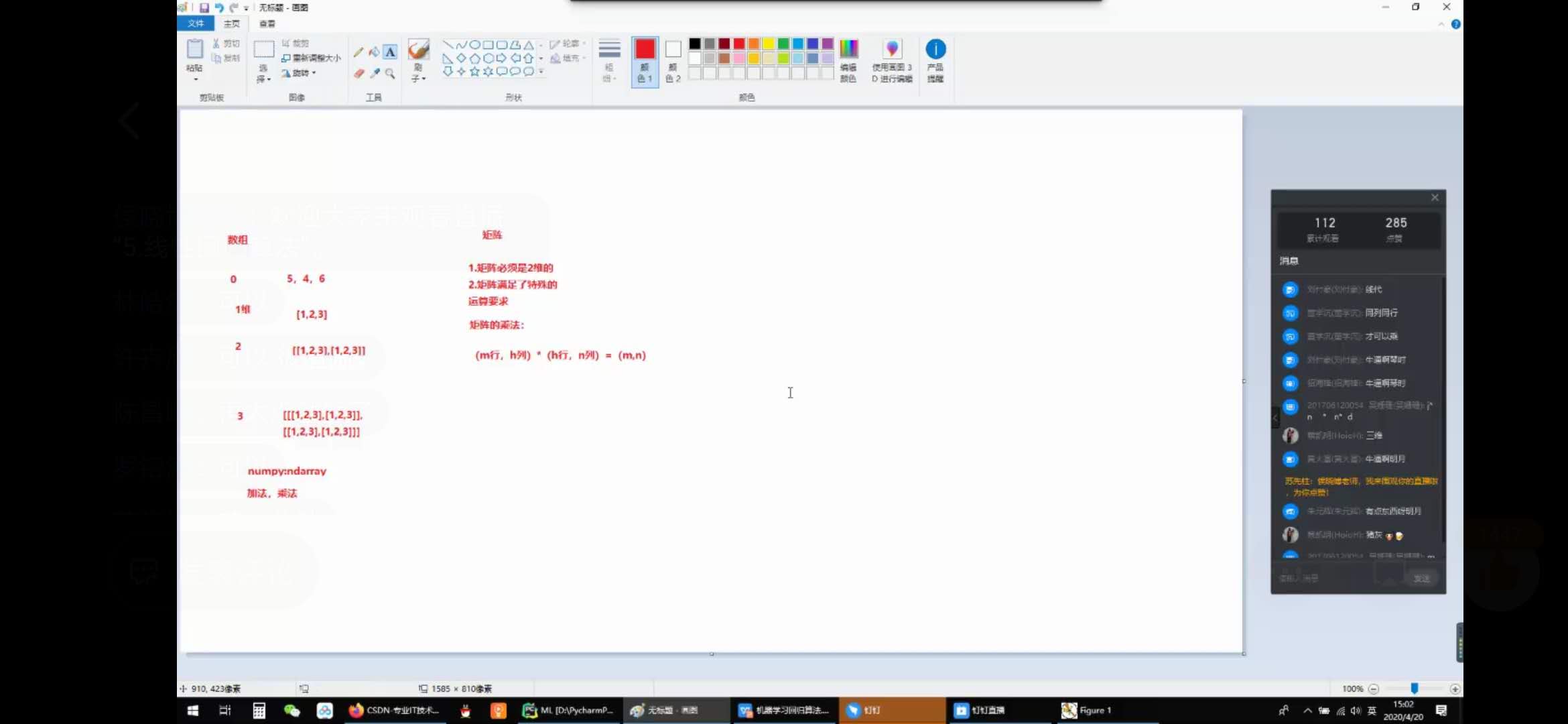Pick the Color picker eyedropper tool
The image size is (1568, 724).
pos(375,73)
